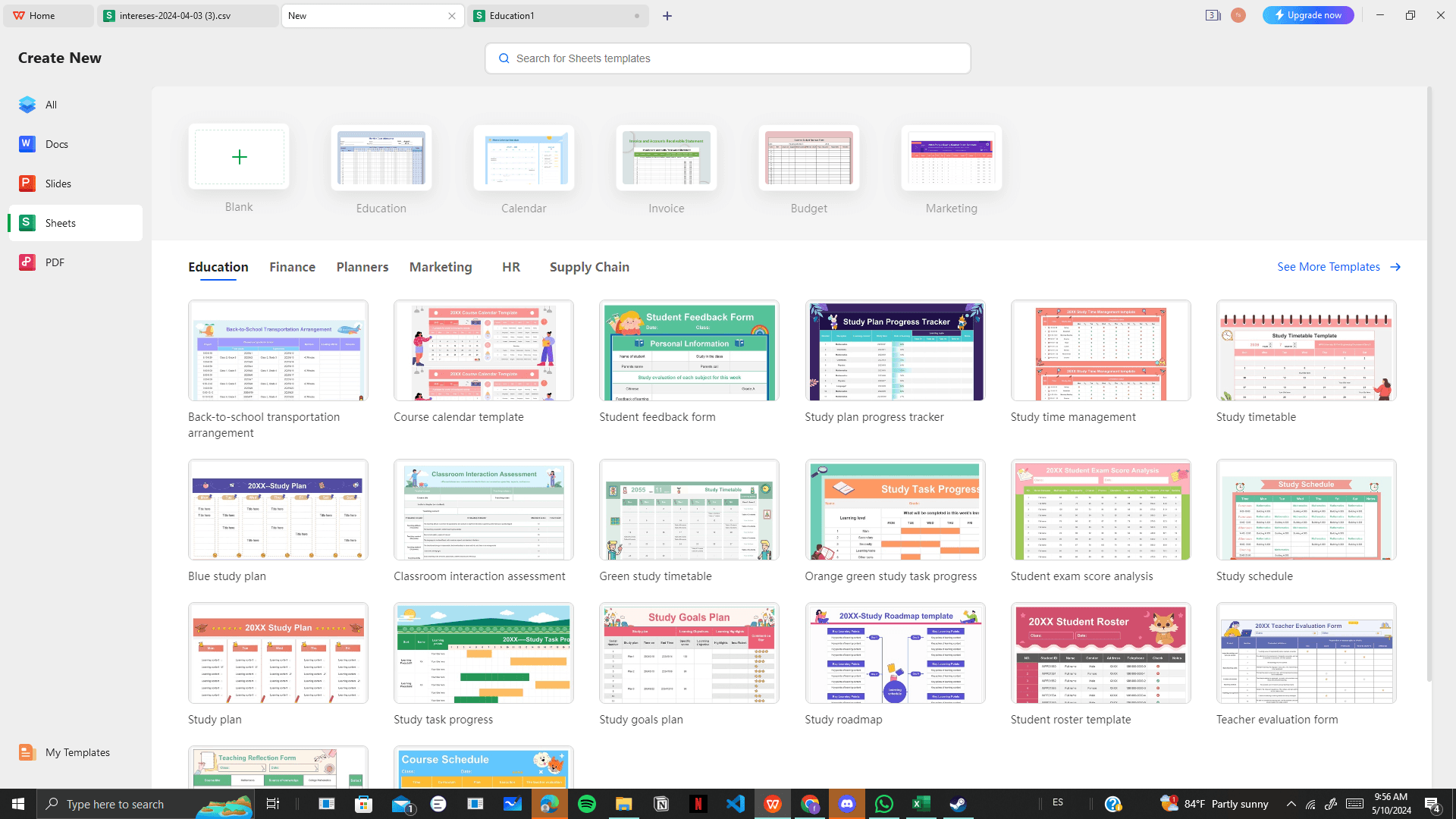Close the New tab
This screenshot has height=819, width=1456.
click(452, 16)
